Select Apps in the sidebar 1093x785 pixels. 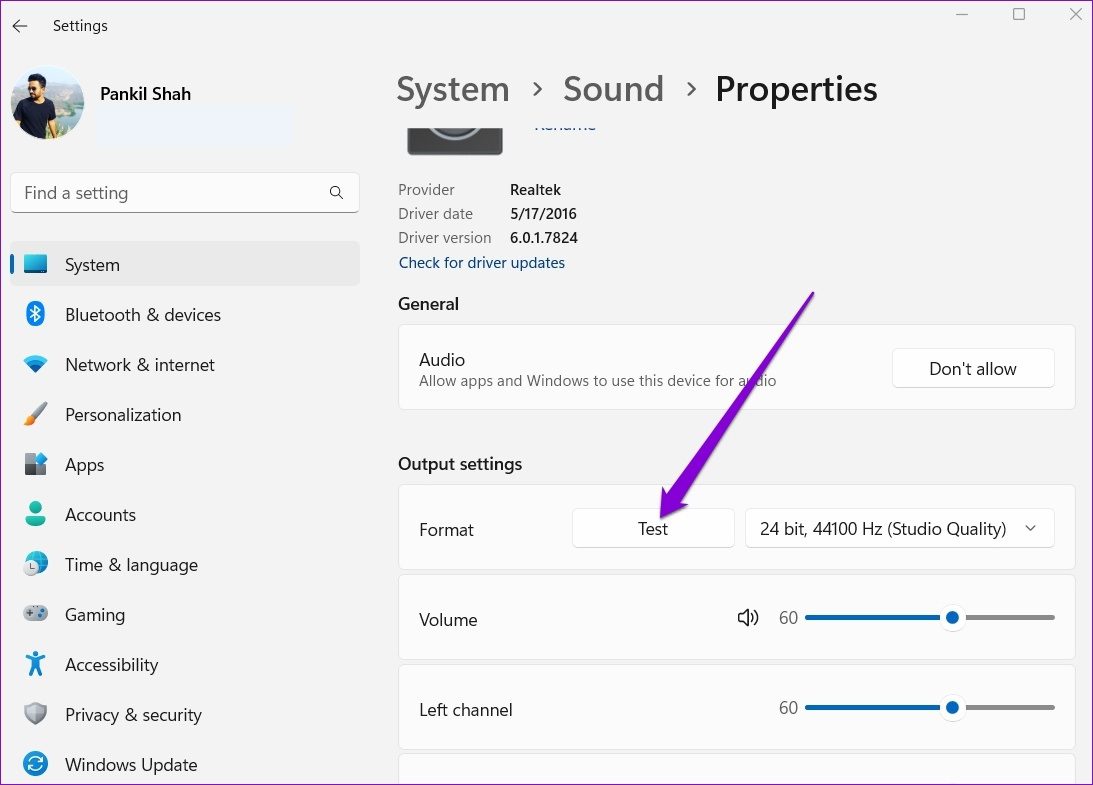tap(84, 465)
